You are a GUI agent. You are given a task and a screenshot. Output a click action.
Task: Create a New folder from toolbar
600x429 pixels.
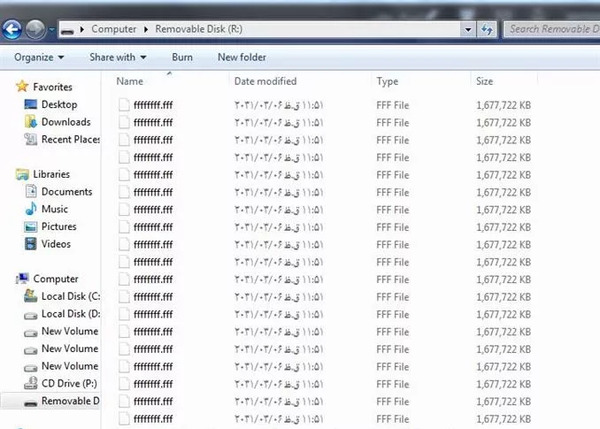242,57
